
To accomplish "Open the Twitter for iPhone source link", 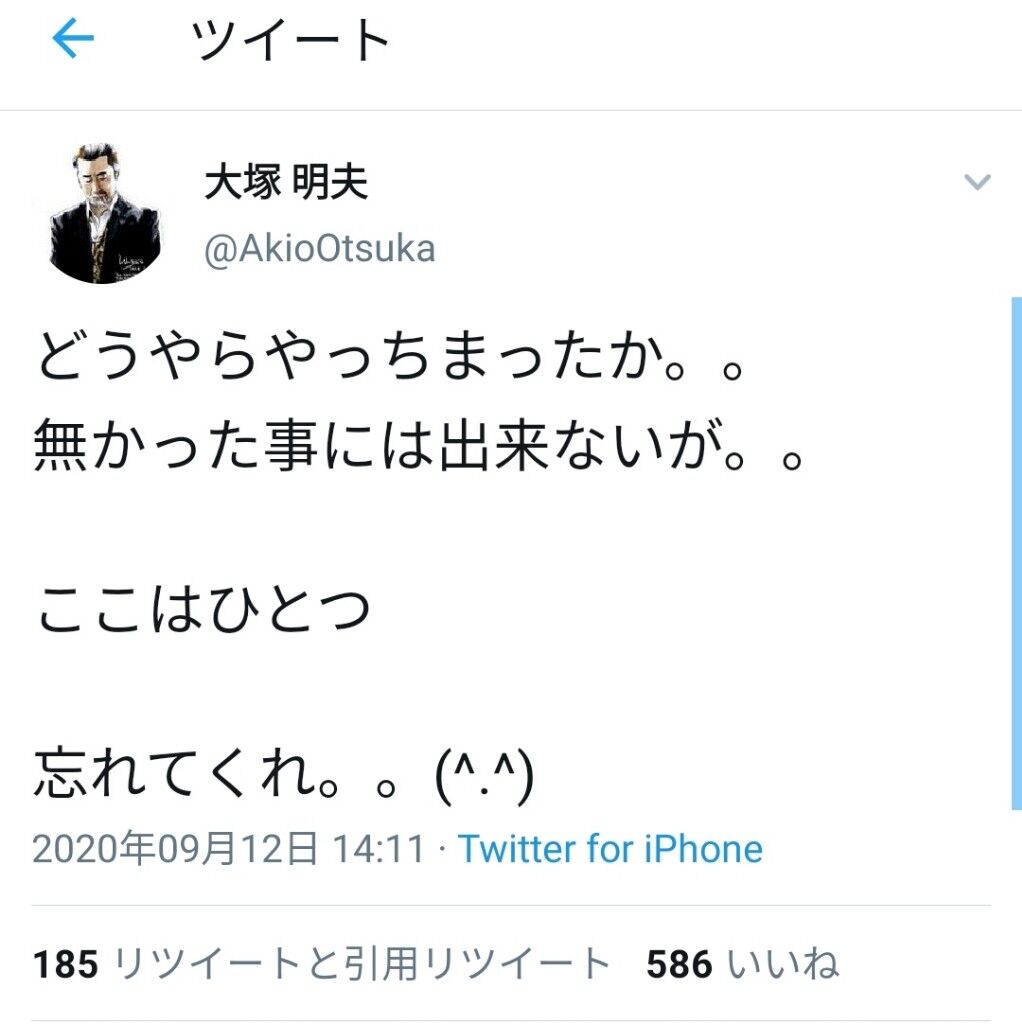I will click(610, 849).
